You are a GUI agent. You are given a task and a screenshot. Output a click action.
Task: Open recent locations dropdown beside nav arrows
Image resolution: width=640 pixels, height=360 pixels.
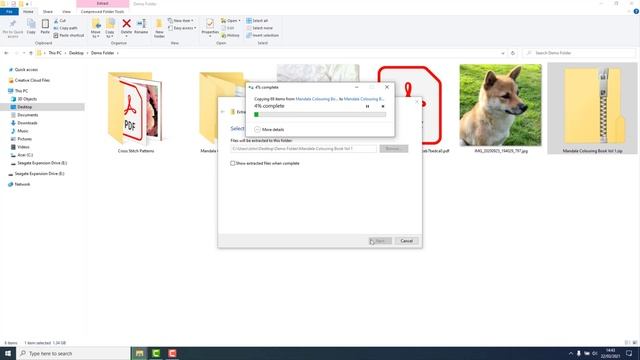click(x=24, y=53)
